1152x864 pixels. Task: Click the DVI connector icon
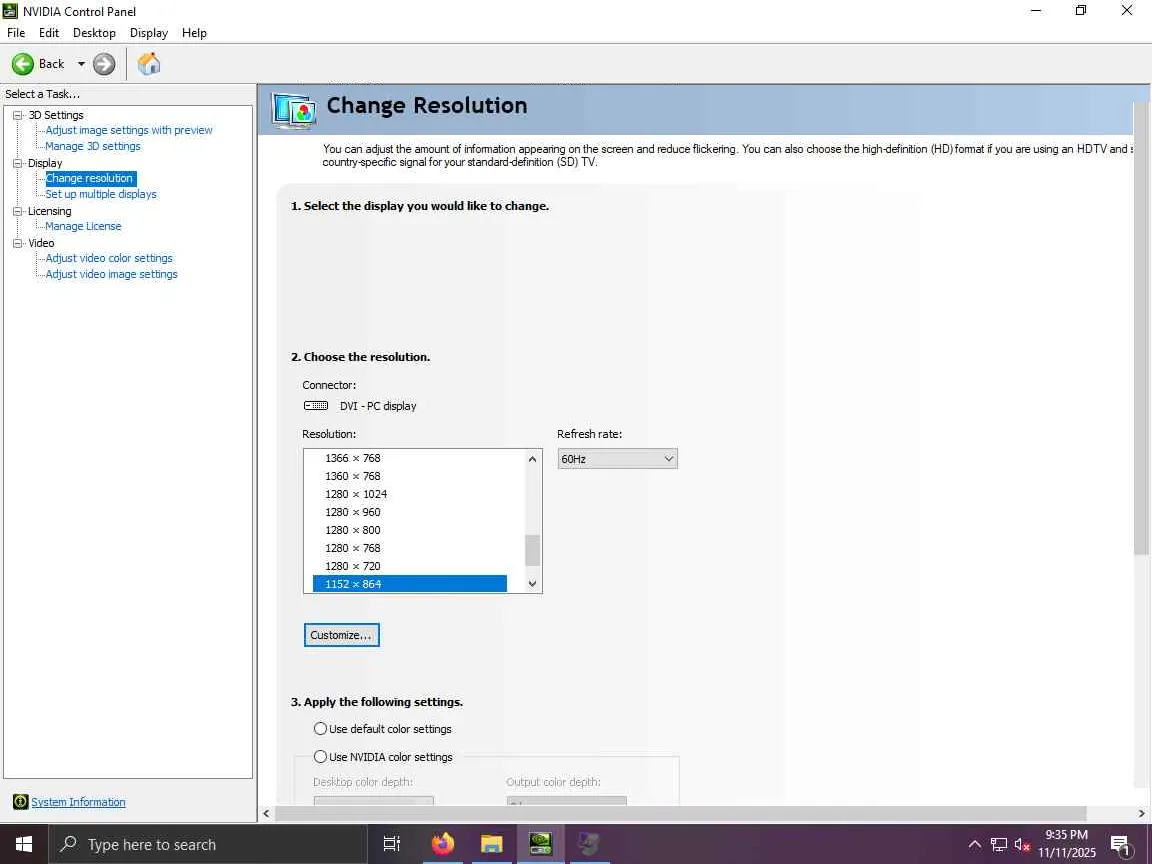316,406
